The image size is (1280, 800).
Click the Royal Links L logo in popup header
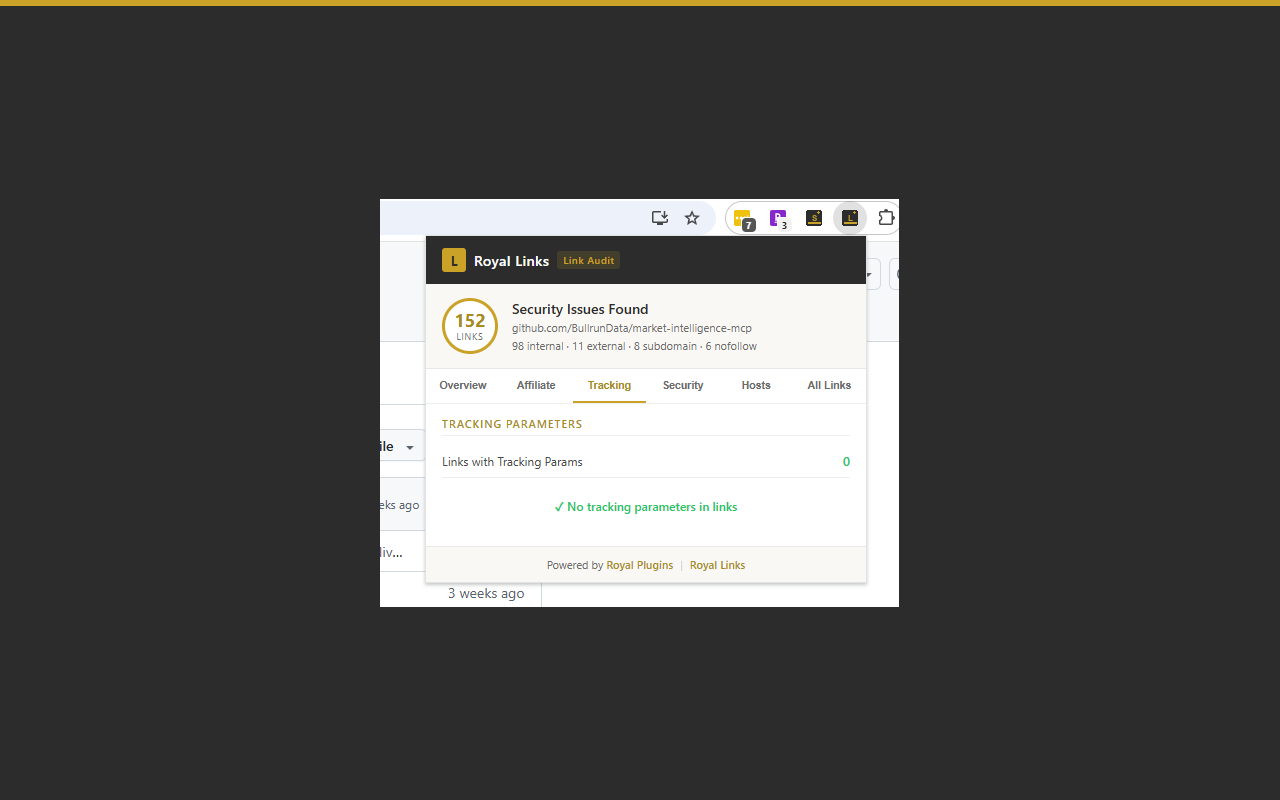453,259
